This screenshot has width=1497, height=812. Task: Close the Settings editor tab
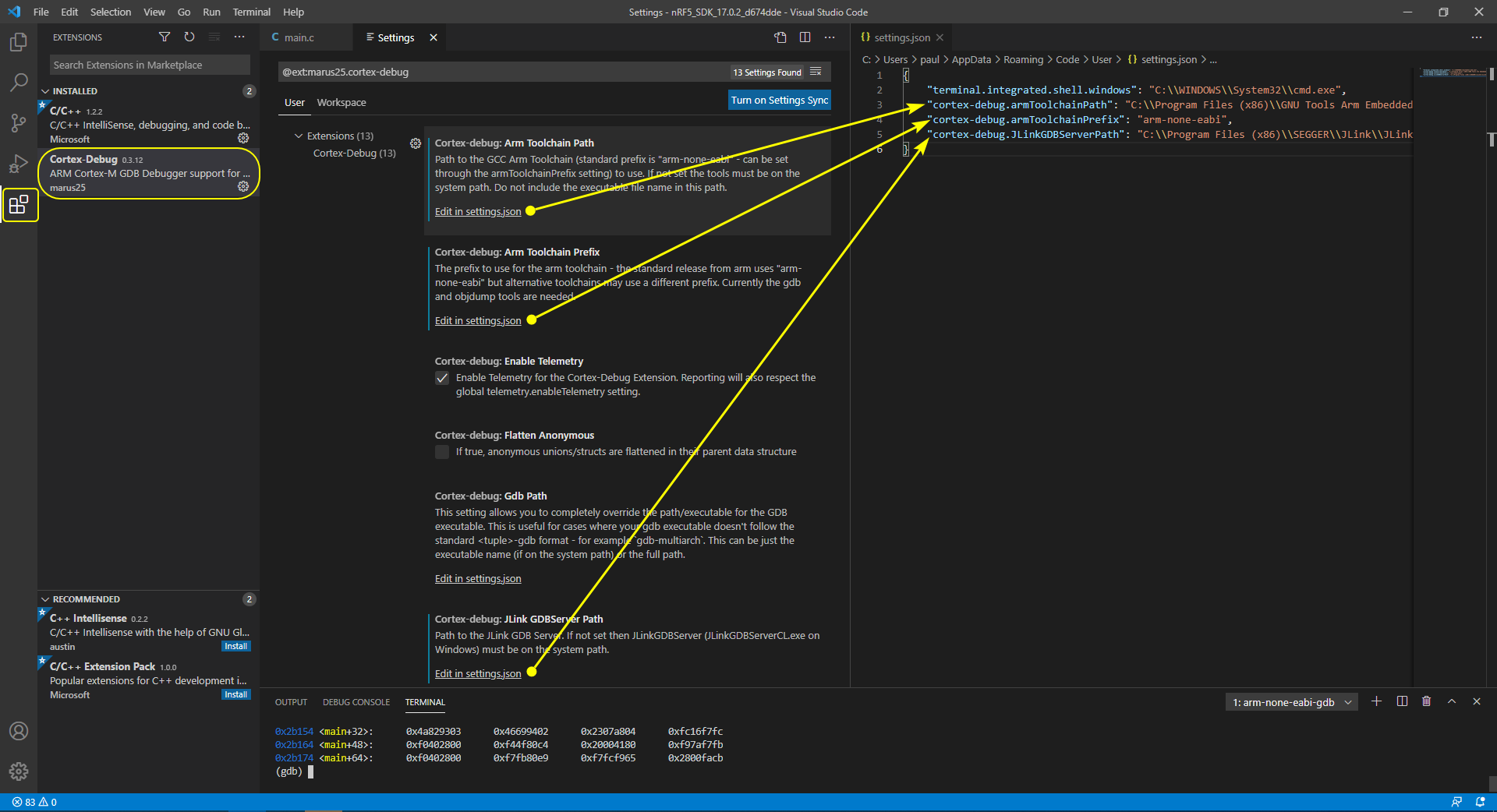point(434,37)
